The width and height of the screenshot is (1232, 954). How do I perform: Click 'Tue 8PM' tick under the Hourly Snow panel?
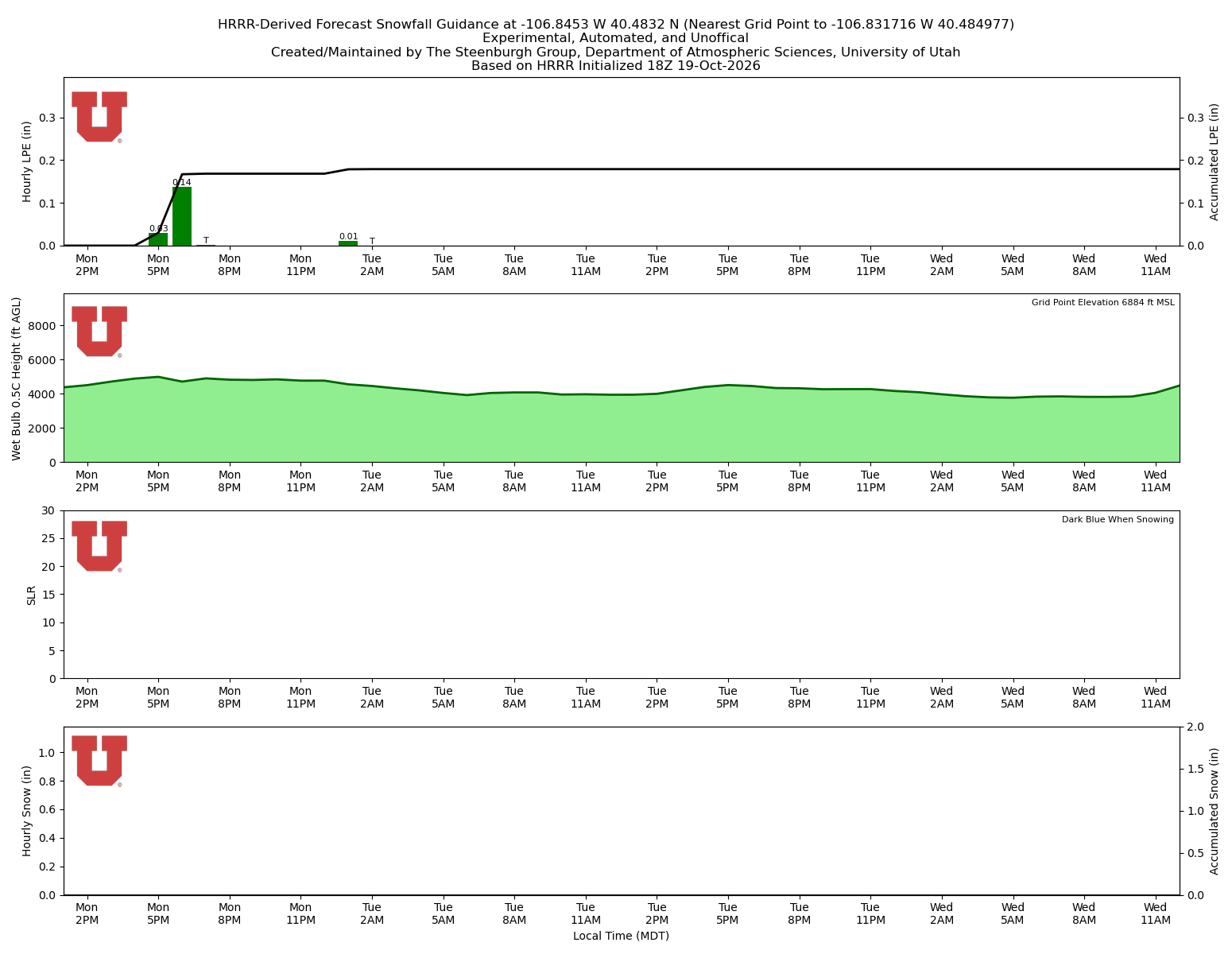click(x=800, y=913)
